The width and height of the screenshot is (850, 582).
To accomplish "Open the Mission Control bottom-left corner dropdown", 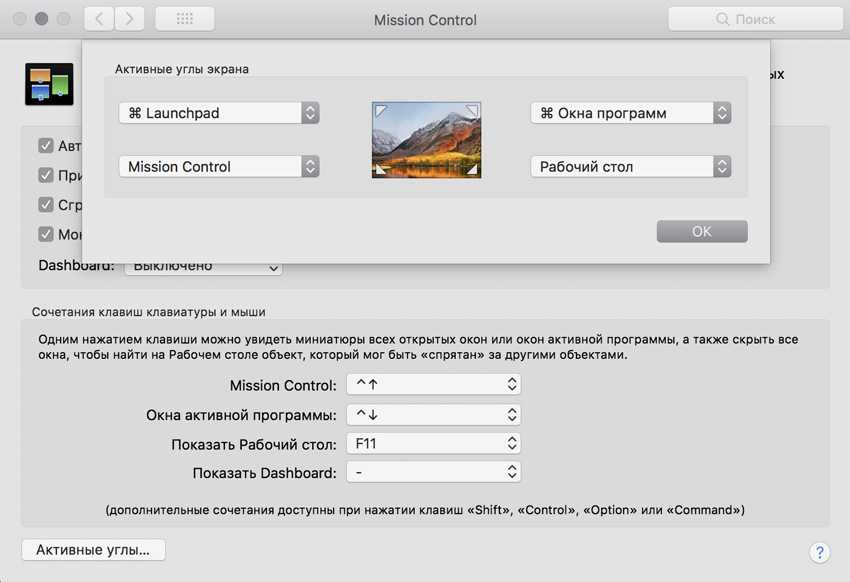I will 219,167.
